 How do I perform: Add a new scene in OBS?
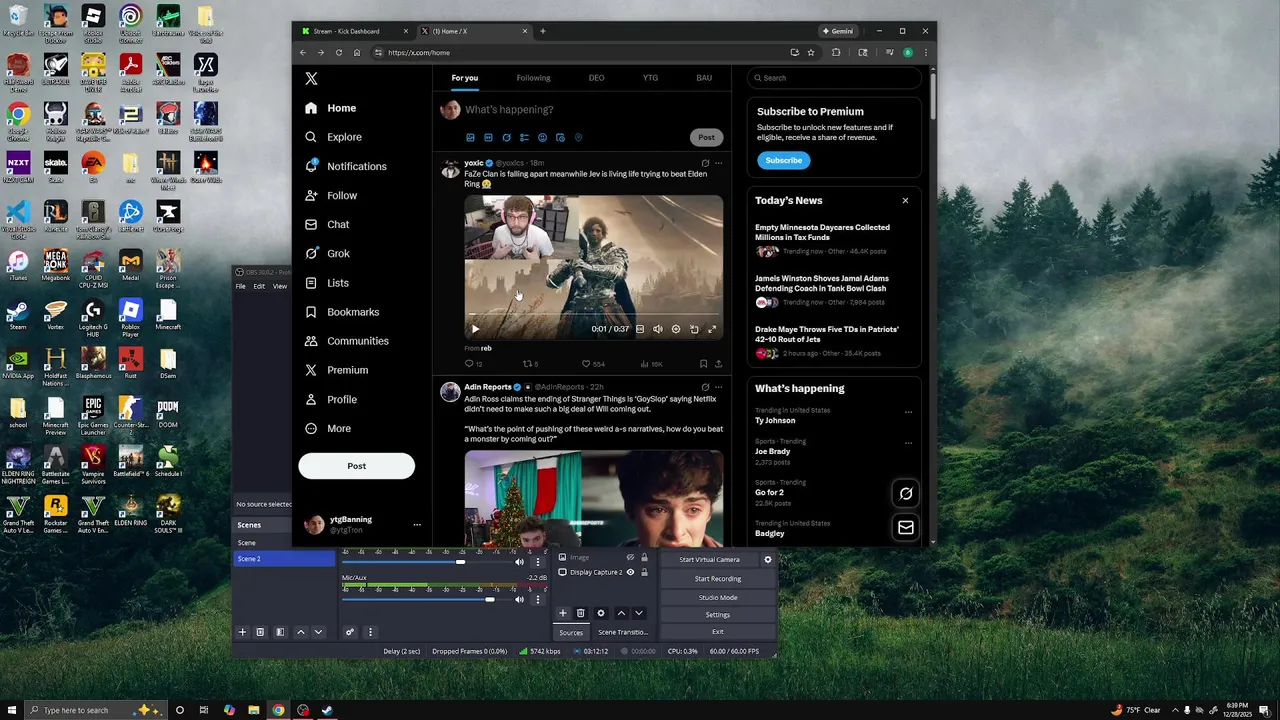(x=242, y=632)
